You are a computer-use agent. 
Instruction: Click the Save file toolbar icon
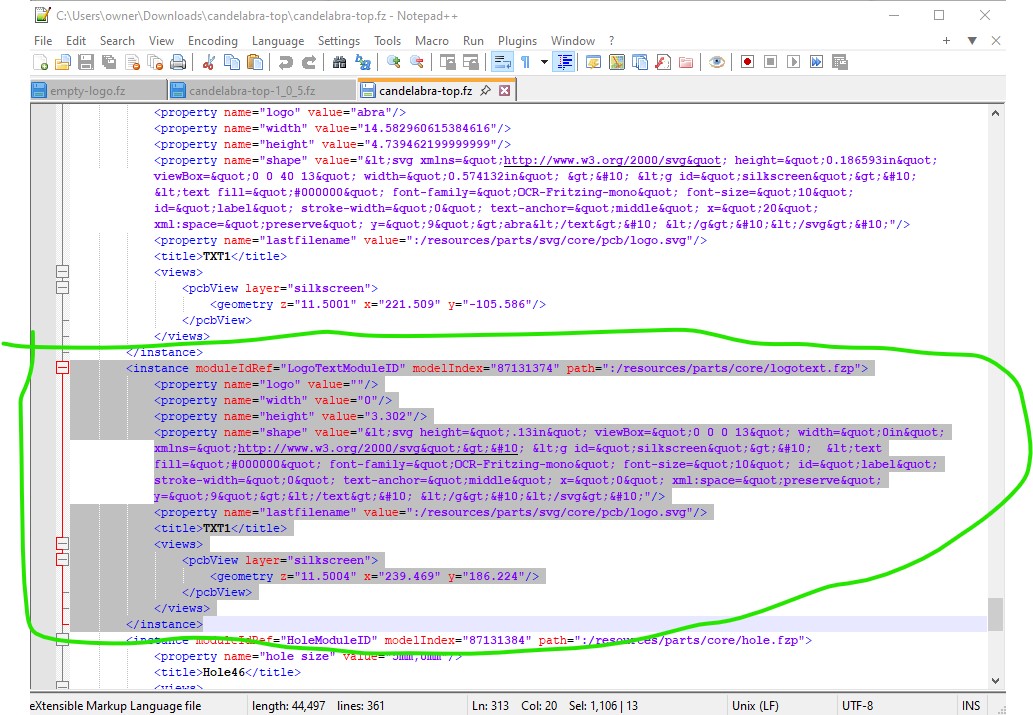pos(86,62)
